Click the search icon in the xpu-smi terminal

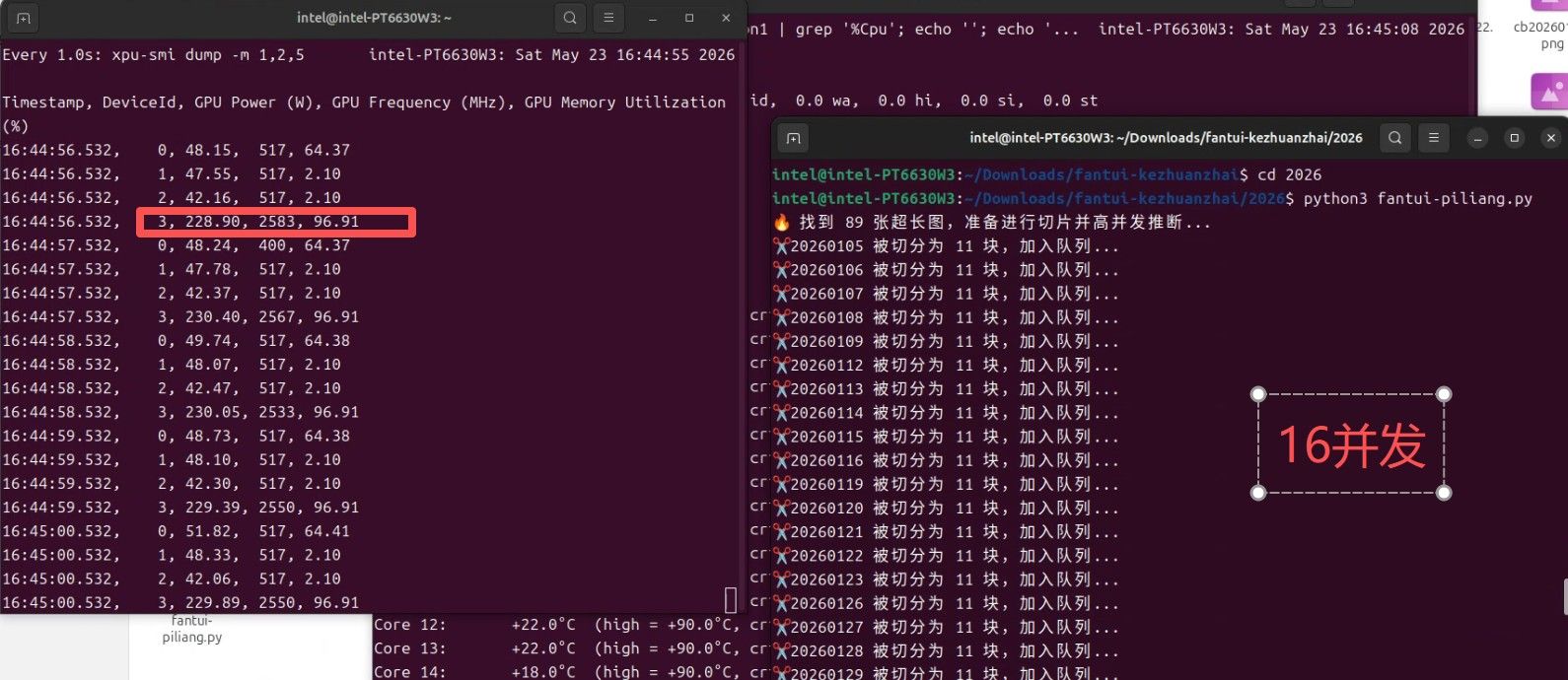[570, 18]
